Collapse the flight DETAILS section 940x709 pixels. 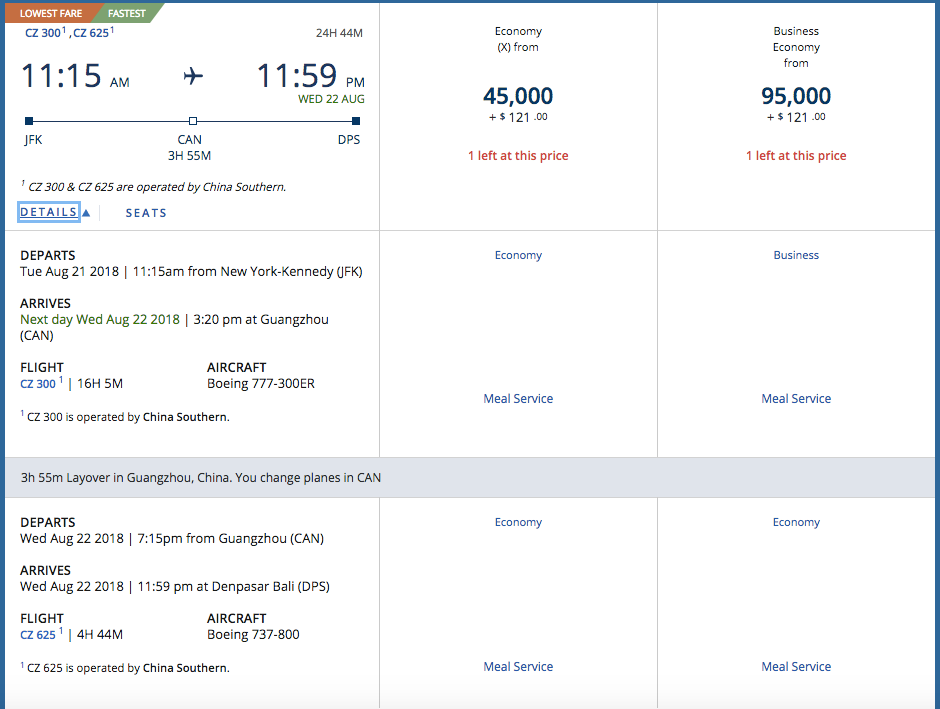click(49, 212)
